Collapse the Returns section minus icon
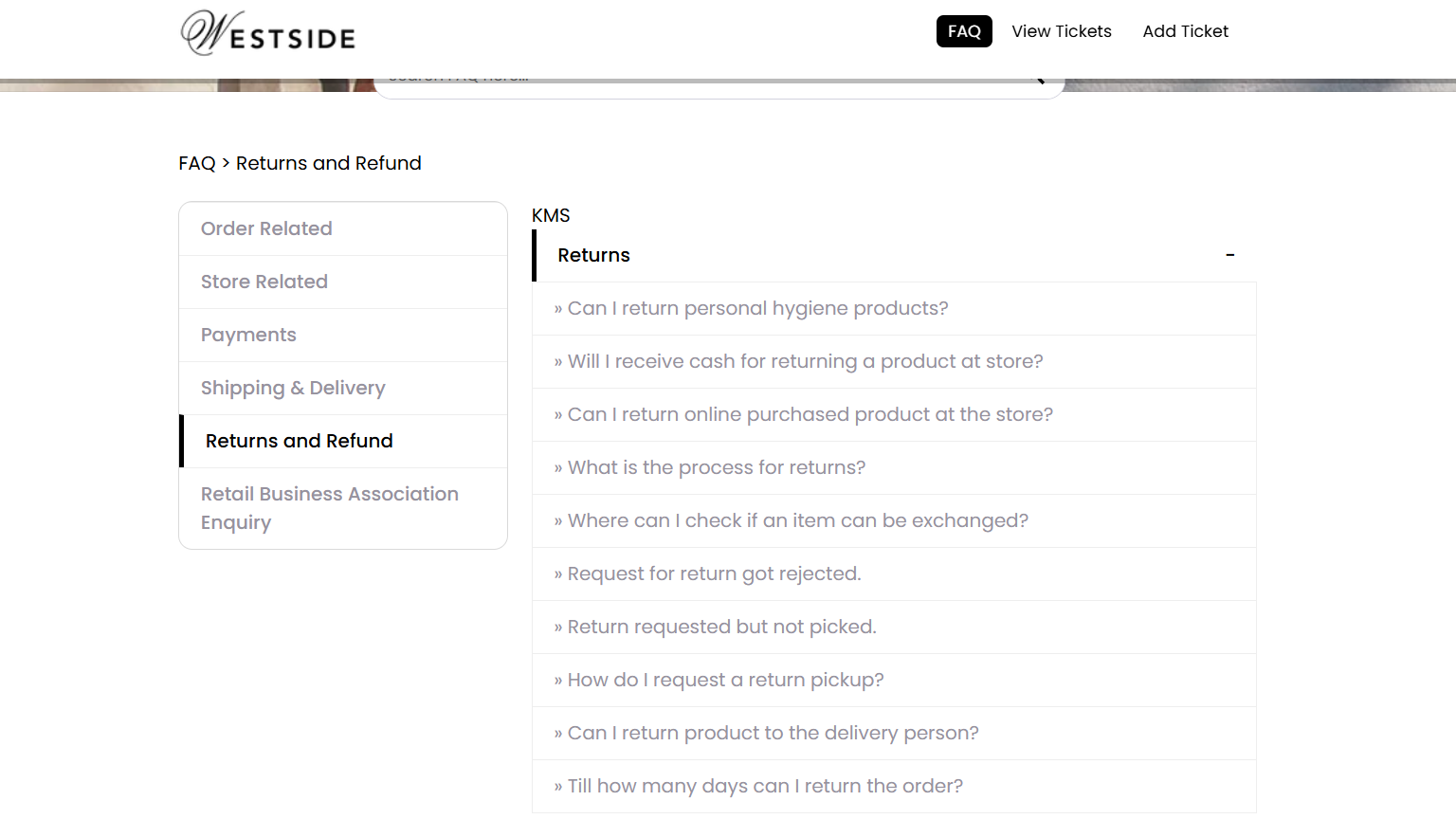Screen dimensions: 1456x819 tap(1229, 255)
